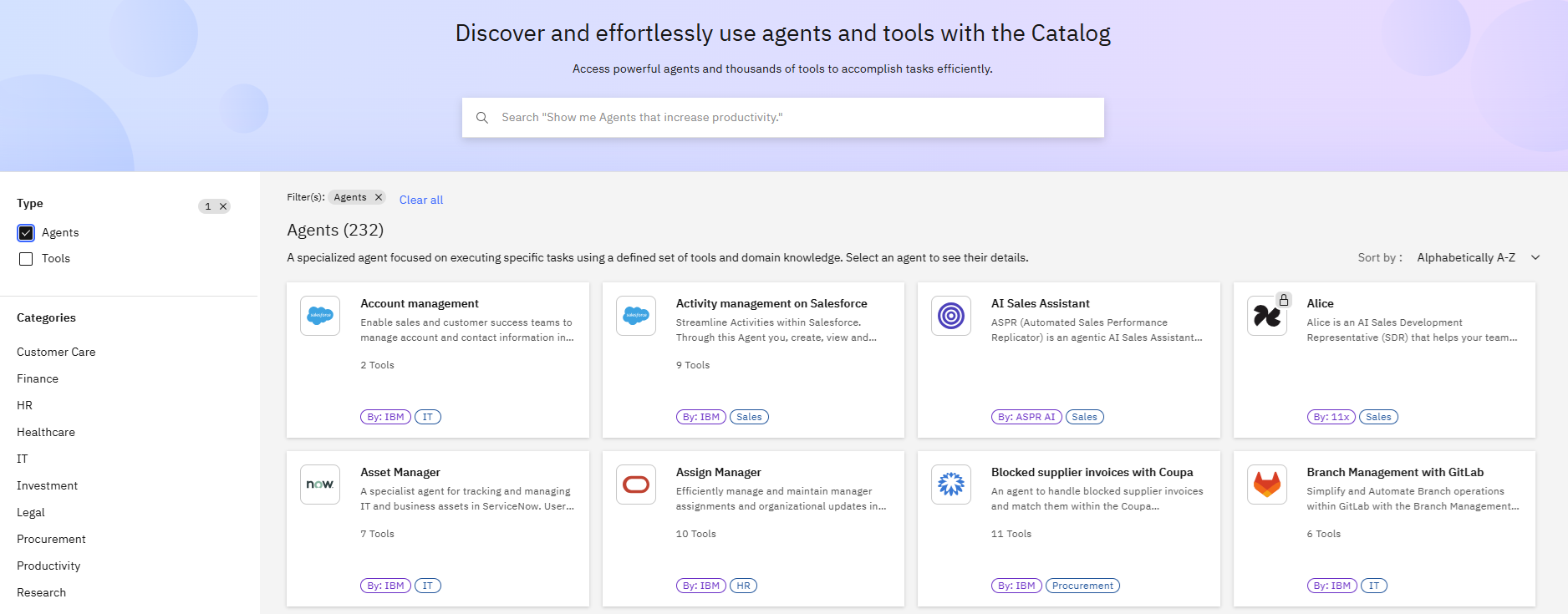Choose the Healthcare category
1568x614 pixels.
(x=46, y=432)
